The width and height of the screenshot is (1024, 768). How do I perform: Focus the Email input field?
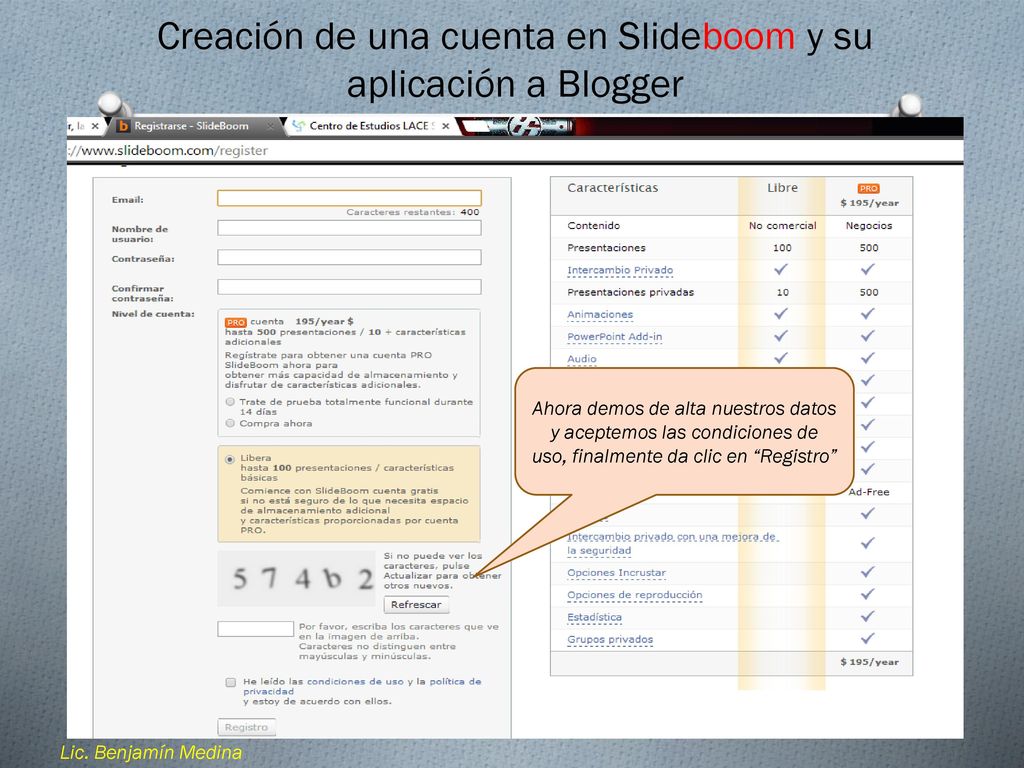point(349,198)
